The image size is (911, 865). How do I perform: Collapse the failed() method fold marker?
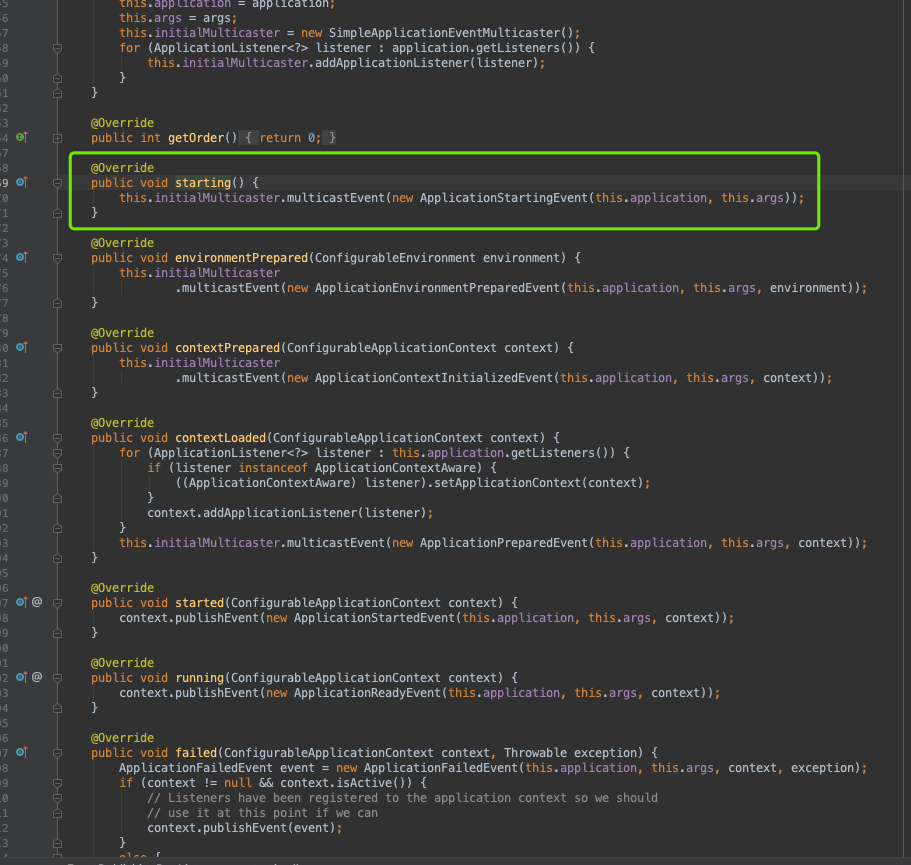[58, 753]
